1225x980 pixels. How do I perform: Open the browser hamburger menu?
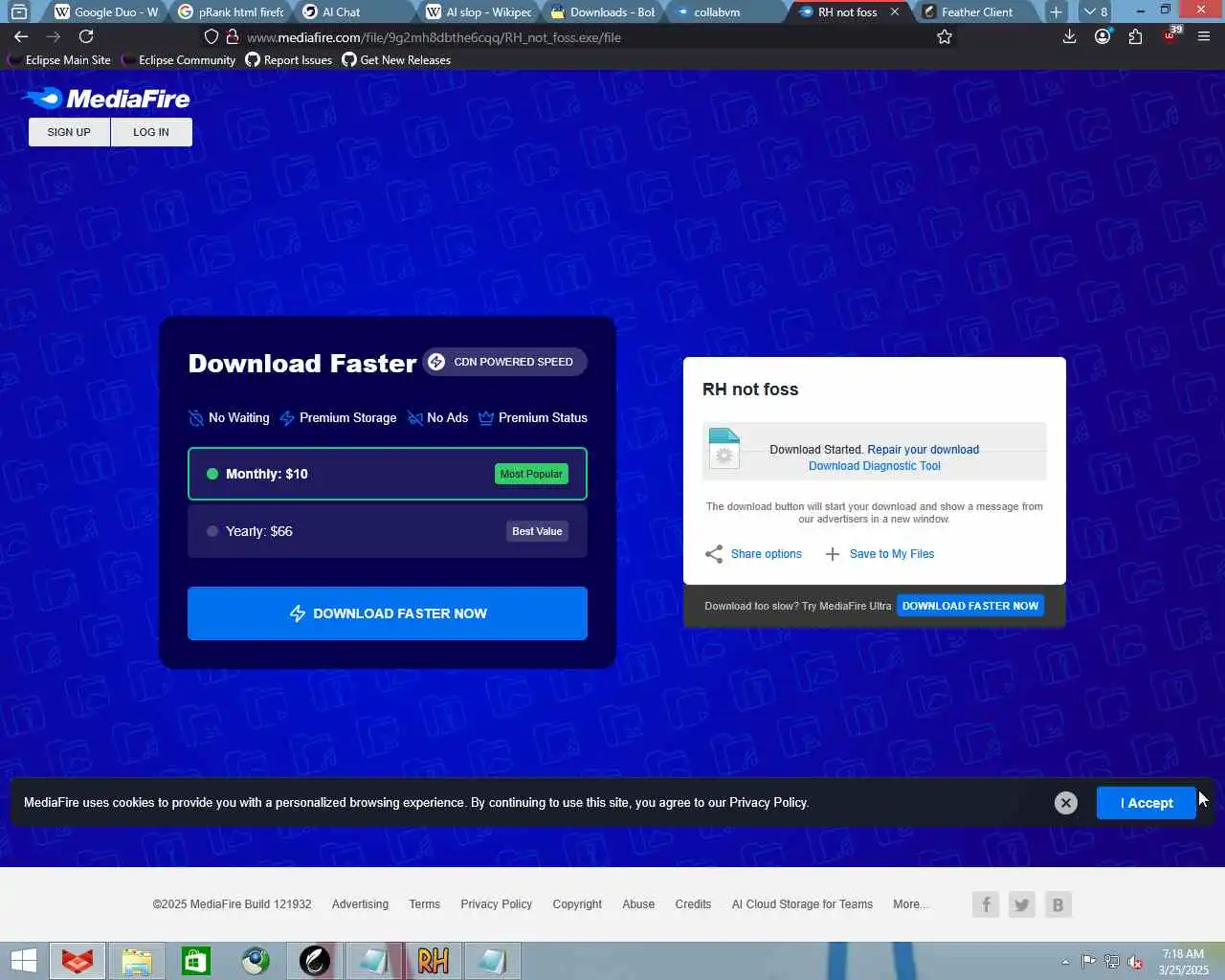pyautogui.click(x=1204, y=36)
